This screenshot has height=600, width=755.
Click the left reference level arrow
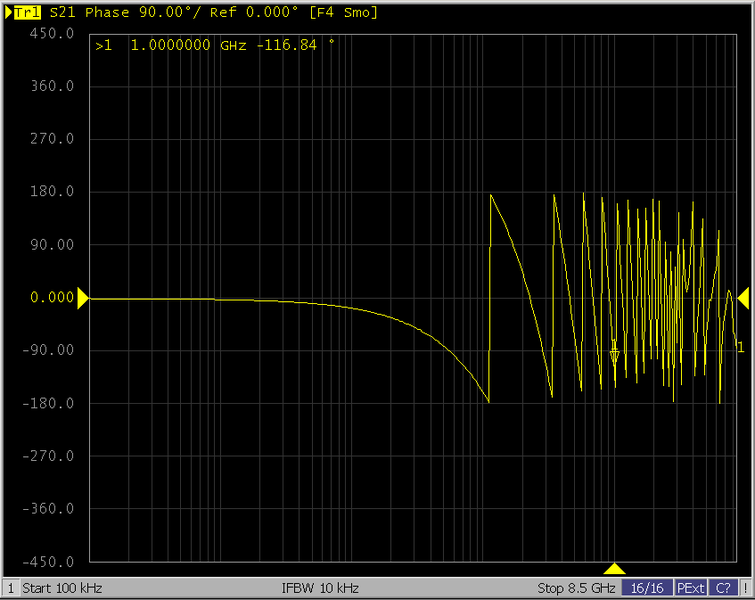click(83, 297)
